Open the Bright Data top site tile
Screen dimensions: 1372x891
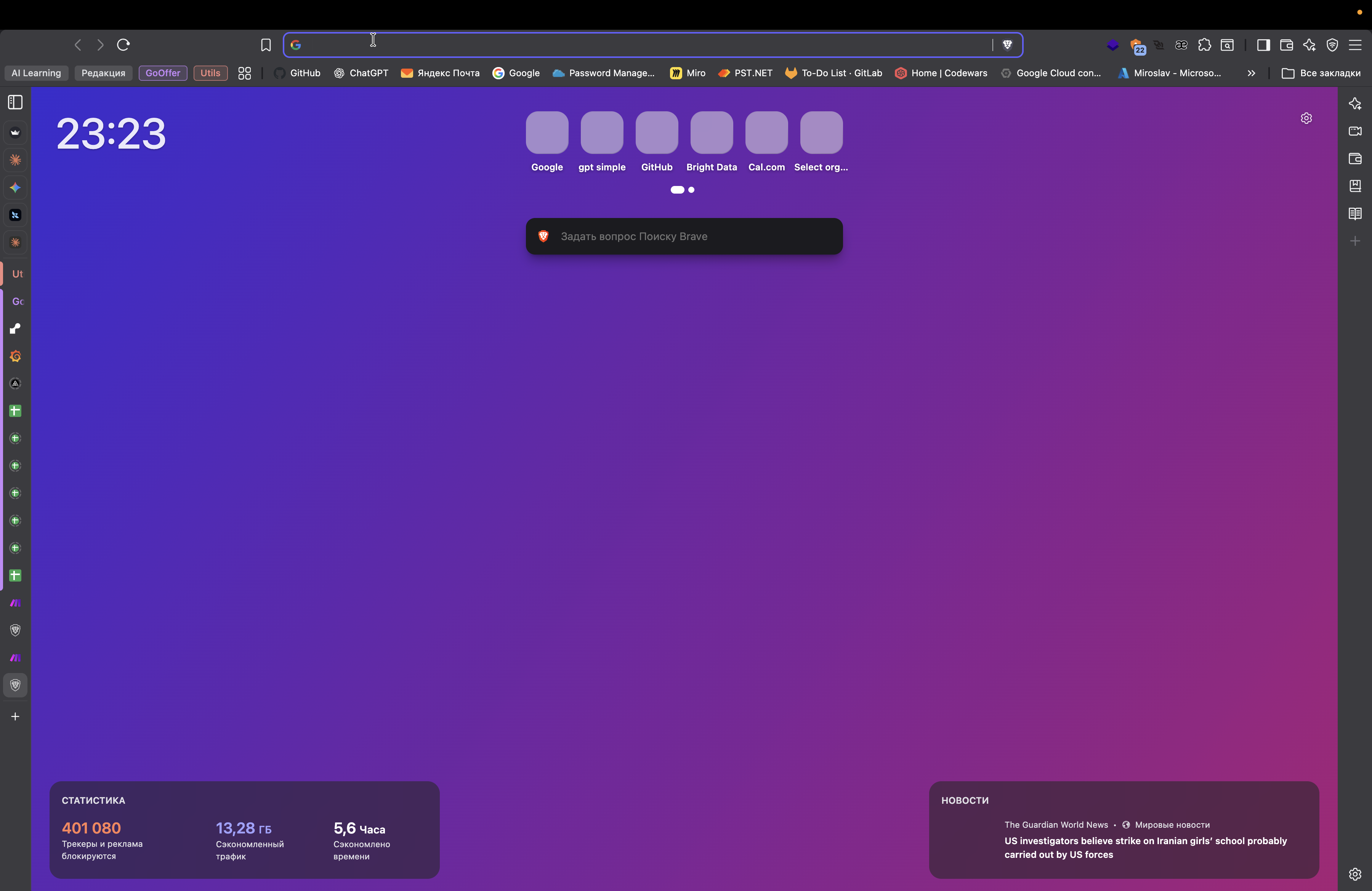tap(712, 133)
